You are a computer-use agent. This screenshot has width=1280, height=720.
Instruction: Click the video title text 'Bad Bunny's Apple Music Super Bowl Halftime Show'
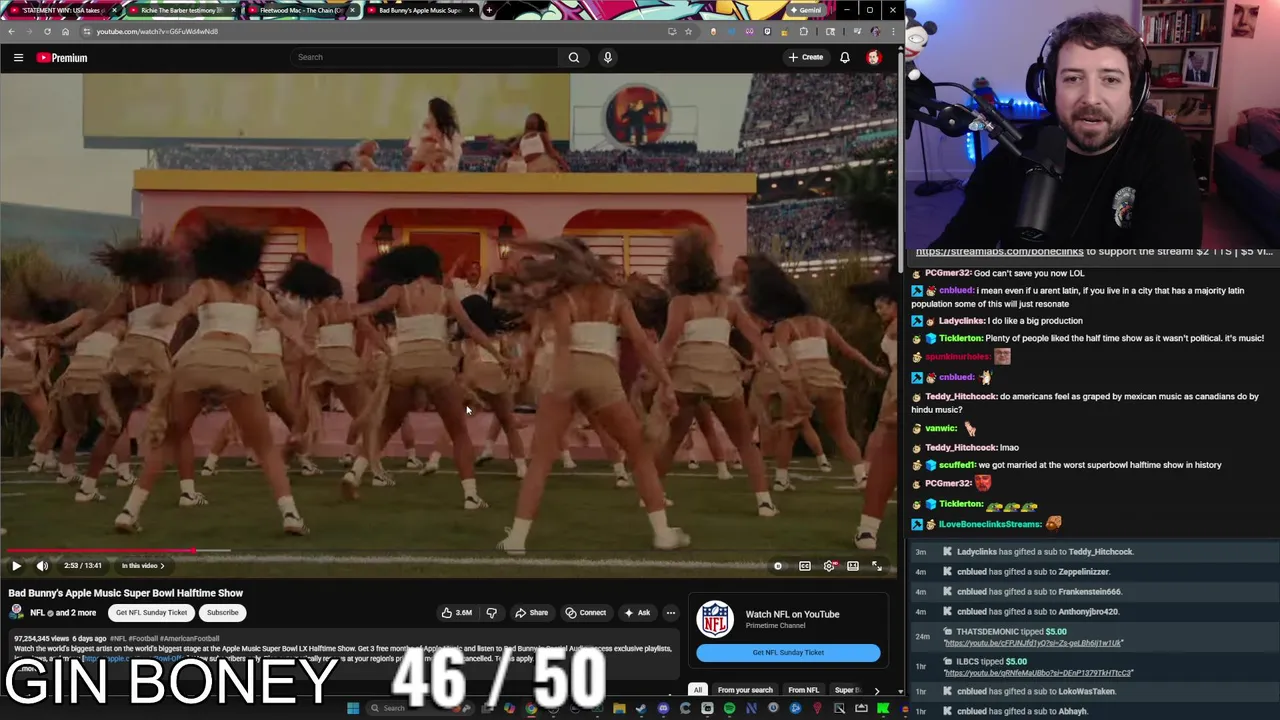pyautogui.click(x=126, y=593)
